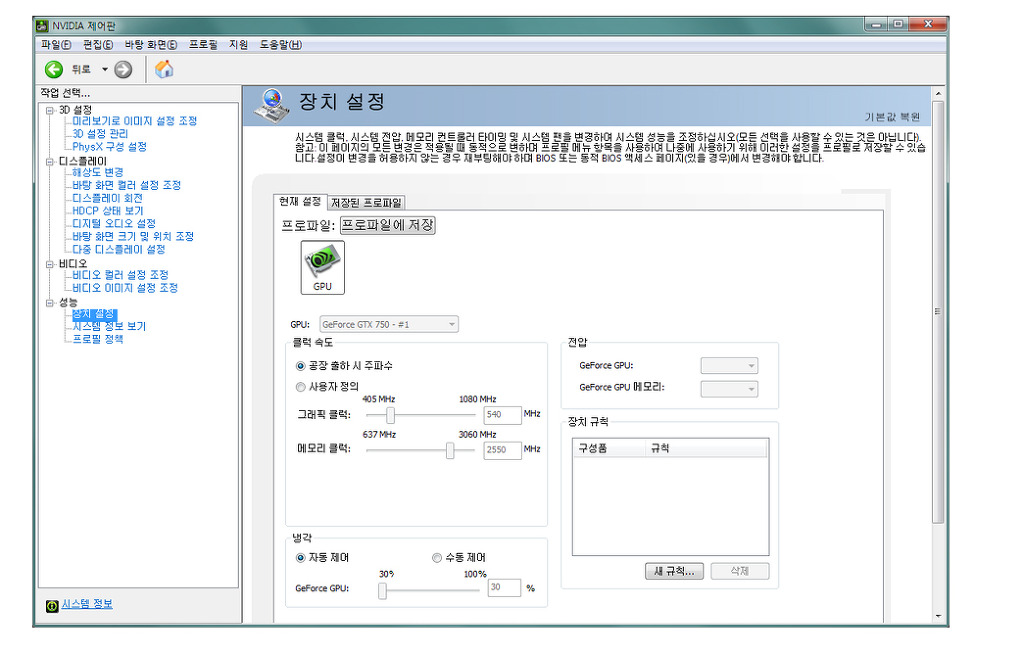The image size is (1024, 655).
Task: Open 바탕 화면 크기 및 위치 조정 page
Action: 133,236
